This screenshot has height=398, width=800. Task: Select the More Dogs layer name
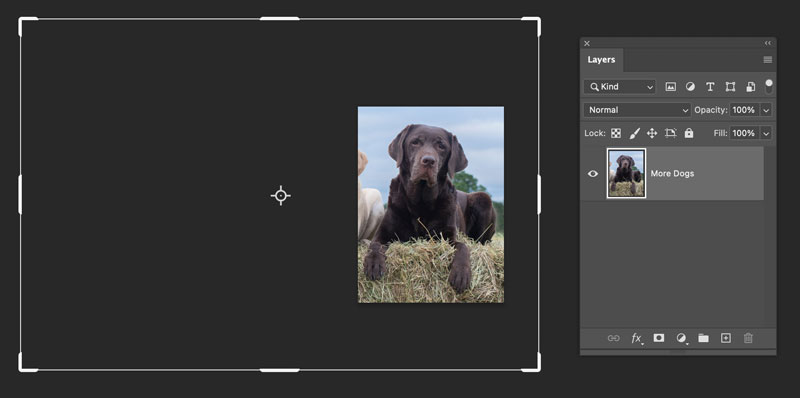click(x=672, y=173)
